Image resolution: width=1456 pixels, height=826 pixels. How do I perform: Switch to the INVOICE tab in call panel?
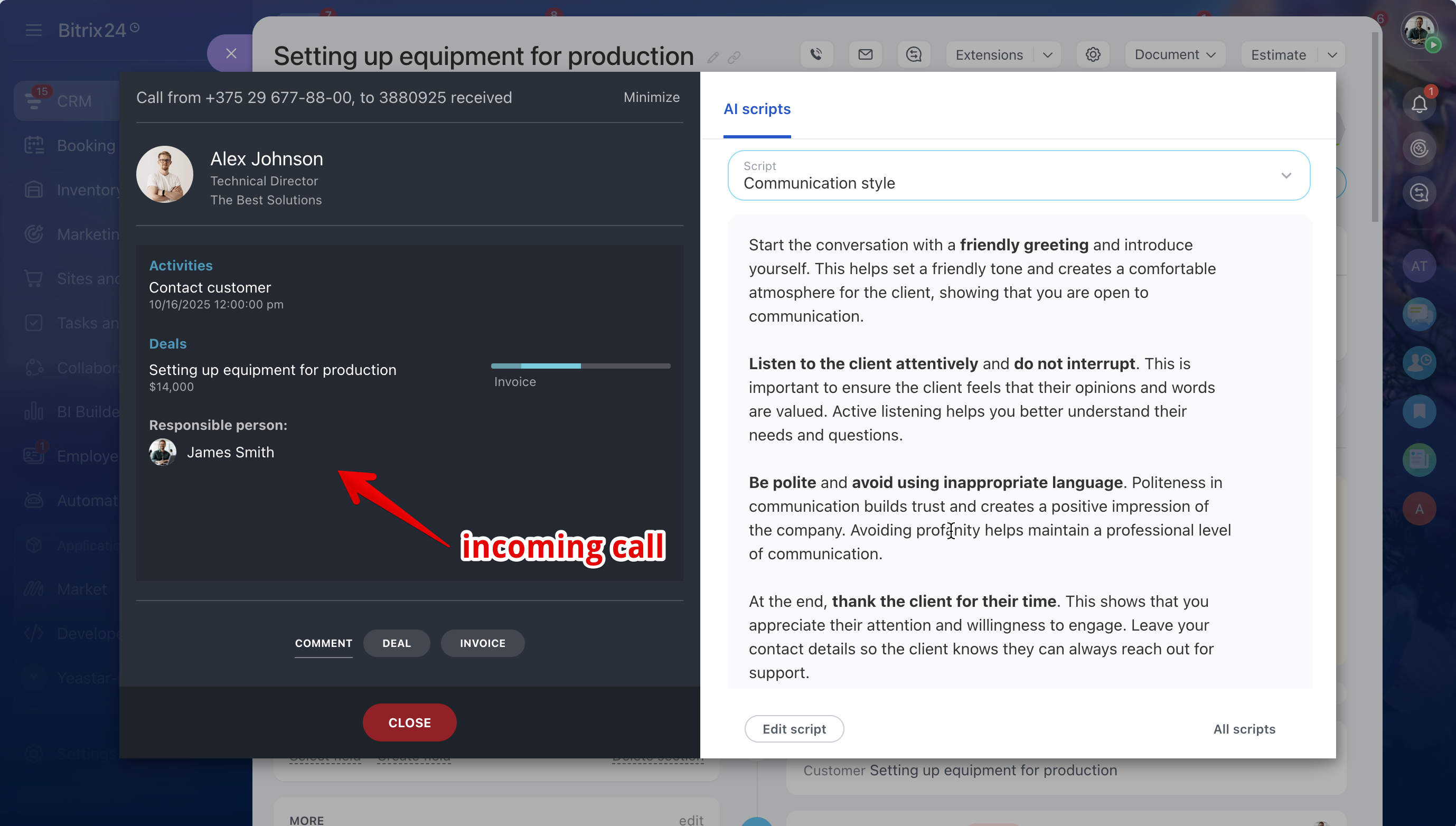point(482,643)
